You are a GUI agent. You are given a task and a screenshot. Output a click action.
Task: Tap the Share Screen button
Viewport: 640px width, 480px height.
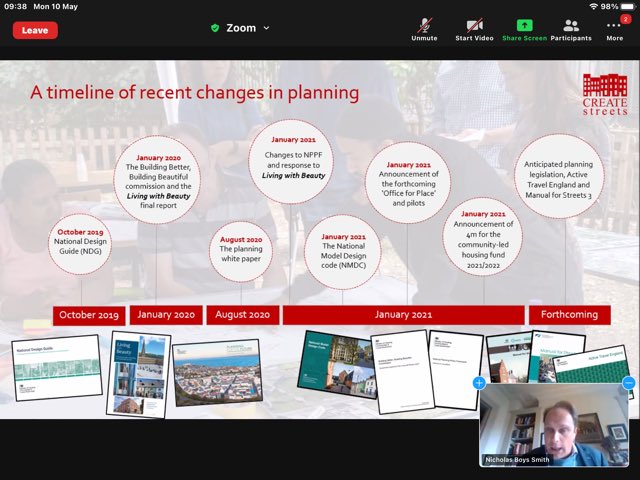524,30
